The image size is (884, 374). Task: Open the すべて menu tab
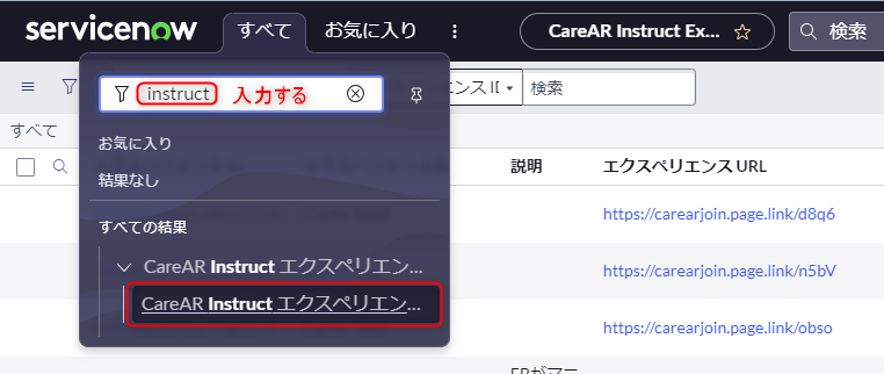coord(264,31)
